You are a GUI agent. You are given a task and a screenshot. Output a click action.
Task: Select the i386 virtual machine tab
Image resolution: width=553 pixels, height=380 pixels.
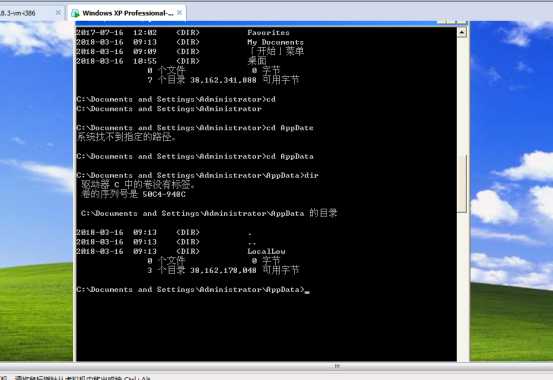[31, 13]
